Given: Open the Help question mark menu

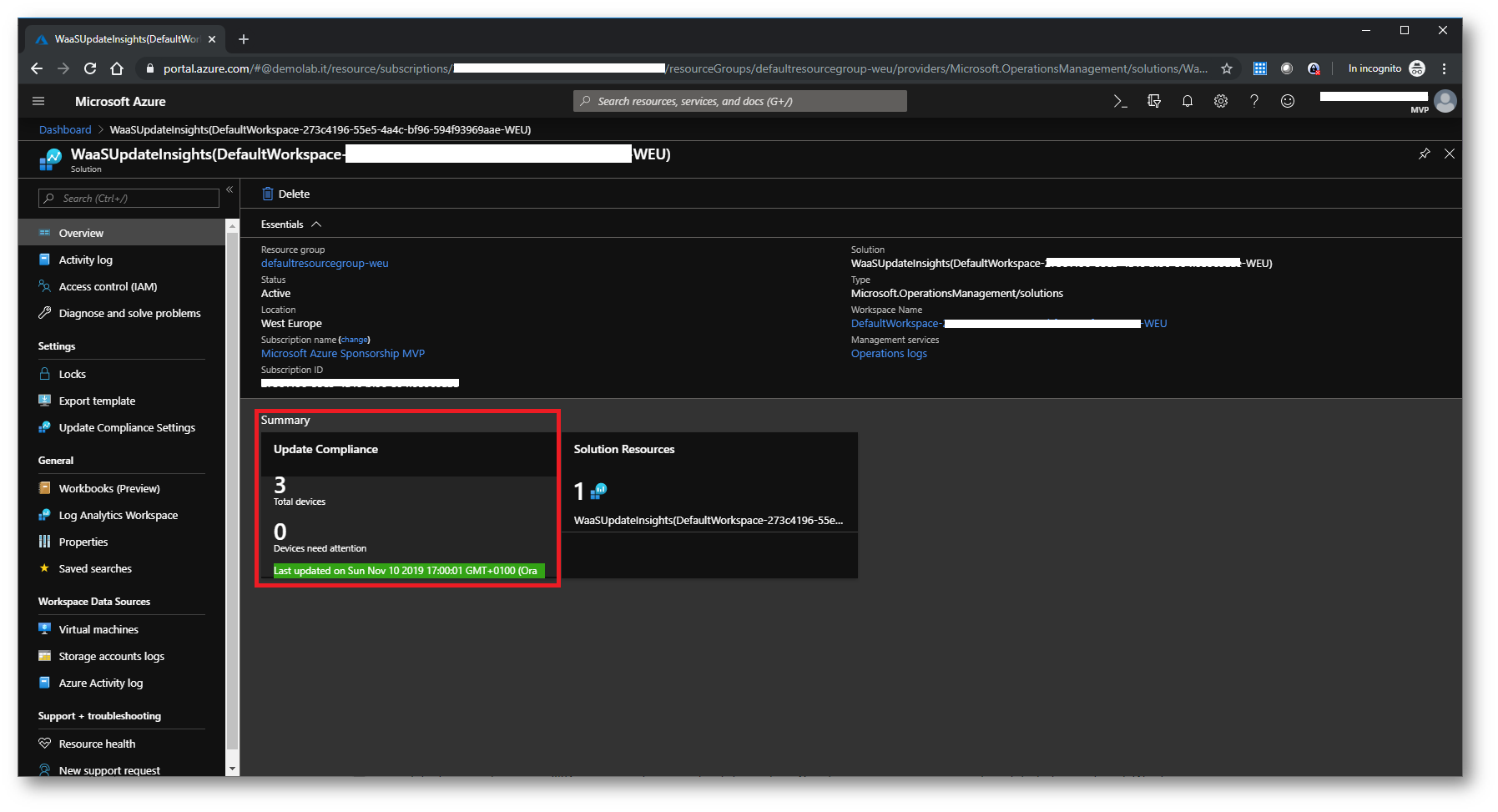Looking at the screenshot, I should 1253,101.
